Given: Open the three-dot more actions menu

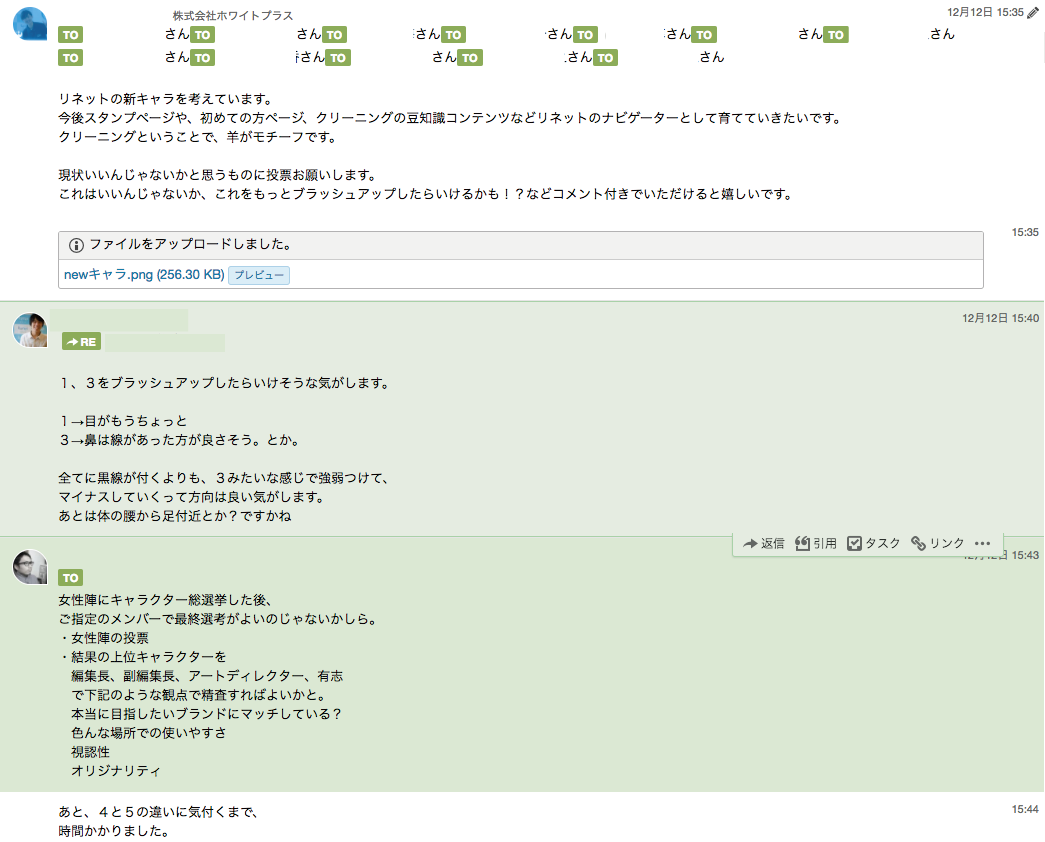Looking at the screenshot, I should click(982, 543).
